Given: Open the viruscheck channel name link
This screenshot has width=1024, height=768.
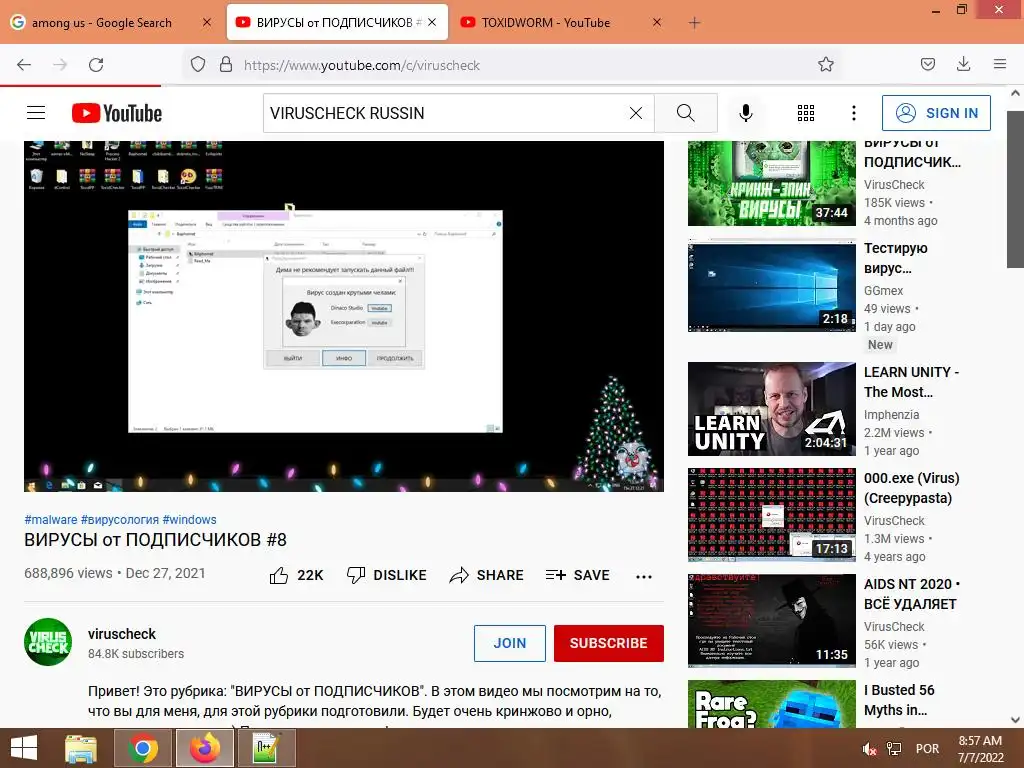Looking at the screenshot, I should (122, 634).
